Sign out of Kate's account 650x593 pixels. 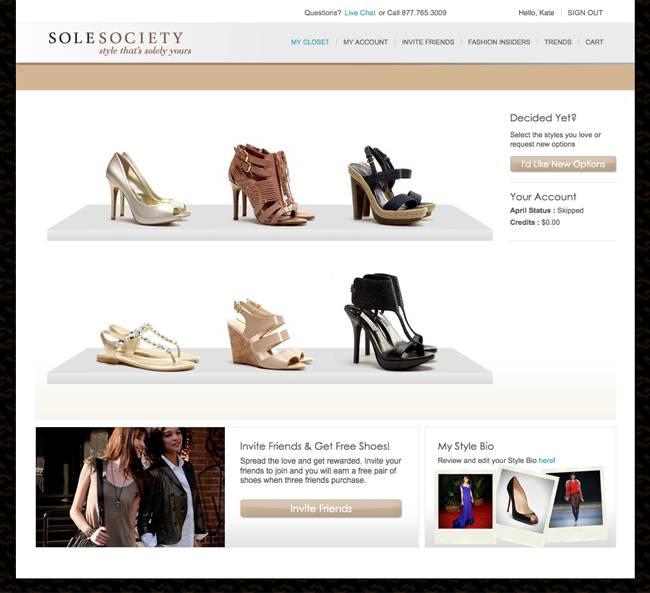[x=585, y=13]
